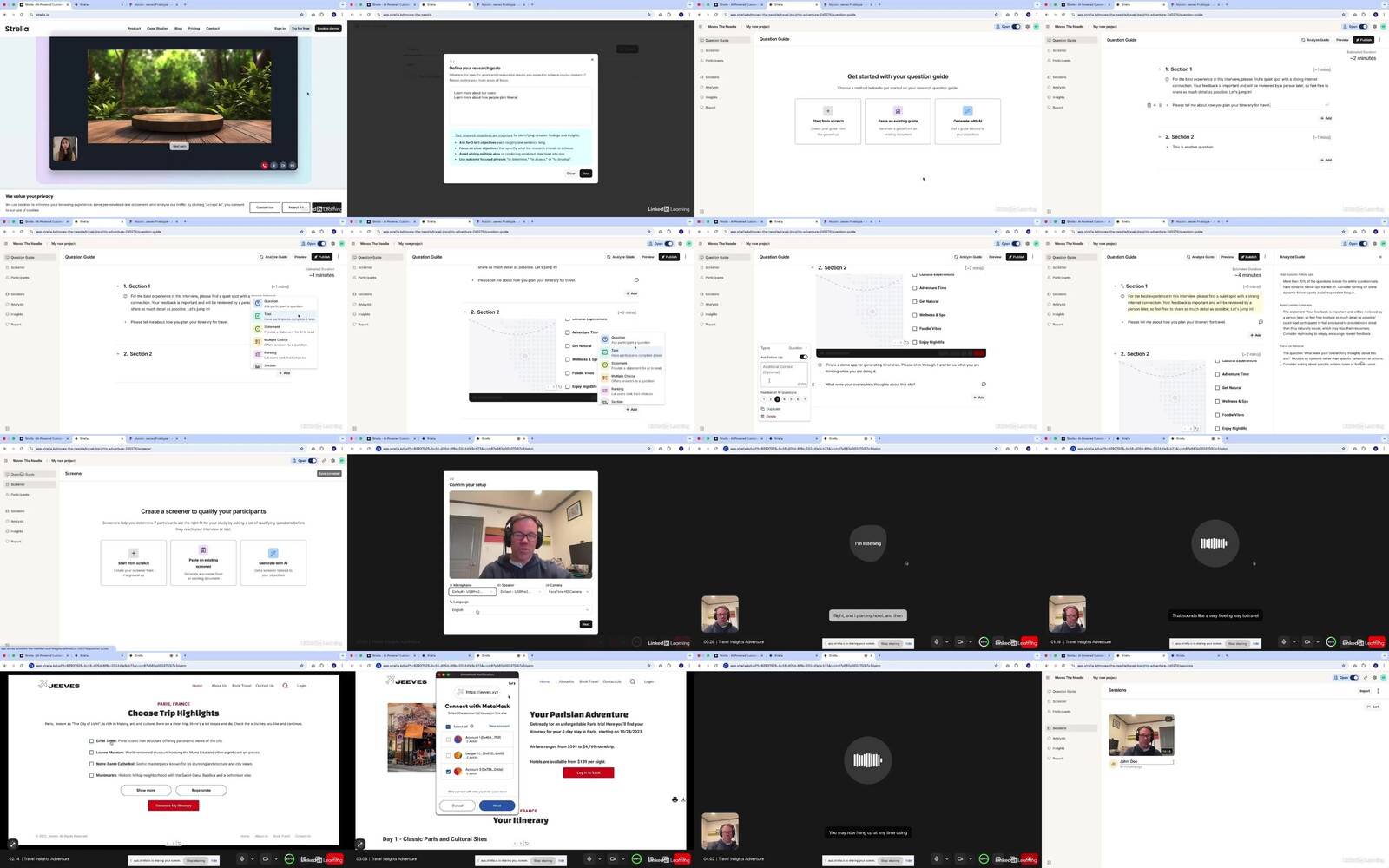1389x868 pixels.
Task: Uncheck Account 3 in the MetaMask account list
Action: coord(448,771)
